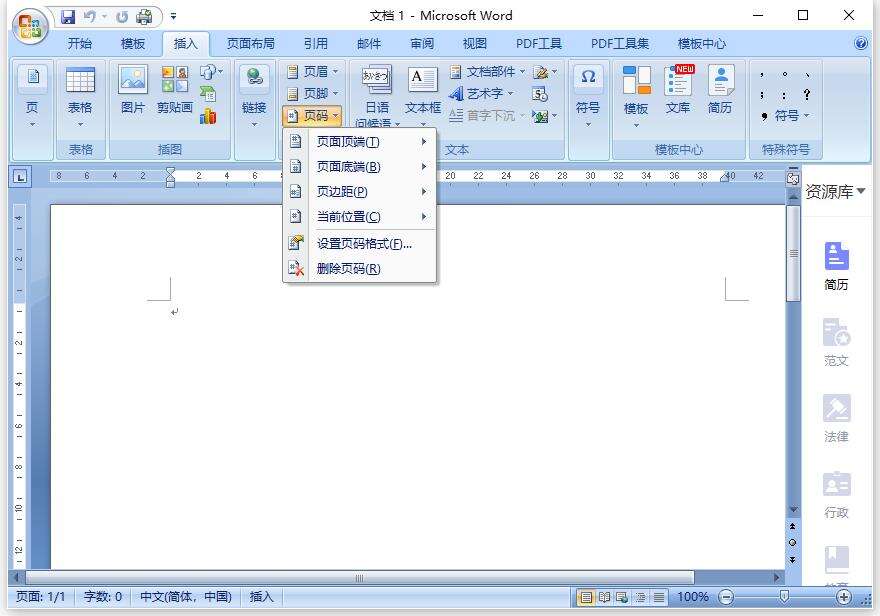Open the quick access toolbar customize arrow

(x=173, y=17)
